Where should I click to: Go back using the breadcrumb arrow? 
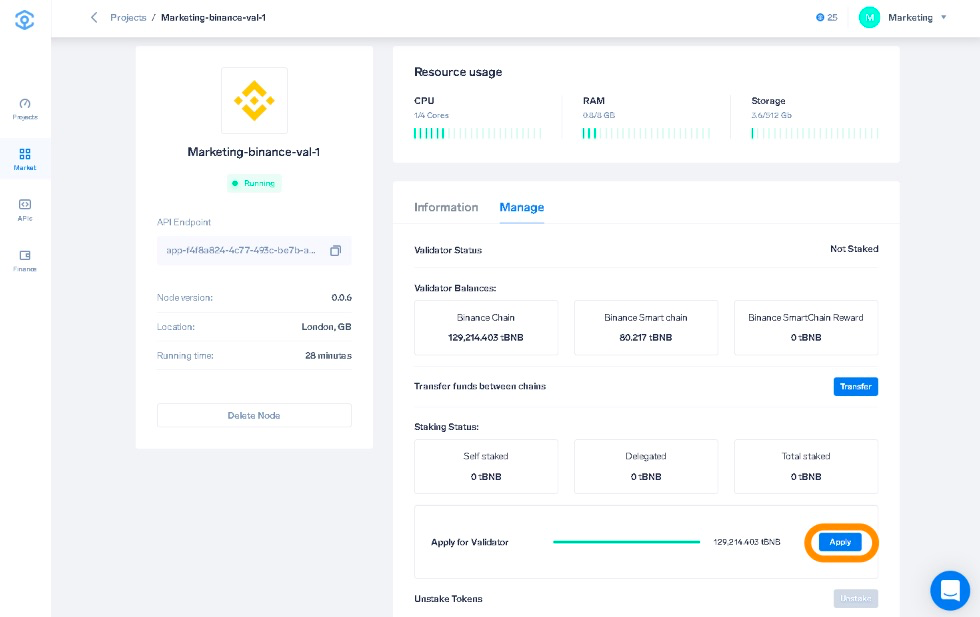(x=94, y=18)
